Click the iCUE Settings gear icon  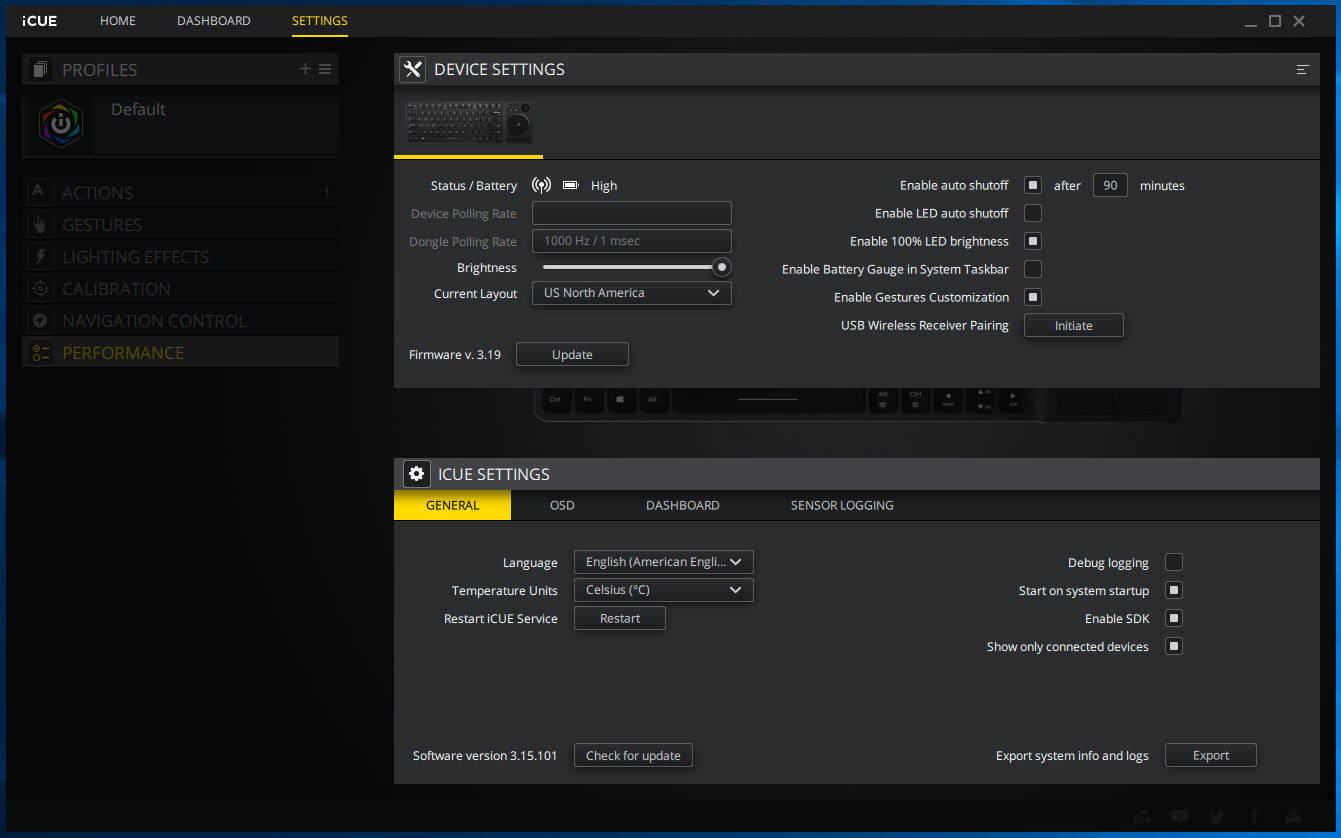click(x=416, y=474)
